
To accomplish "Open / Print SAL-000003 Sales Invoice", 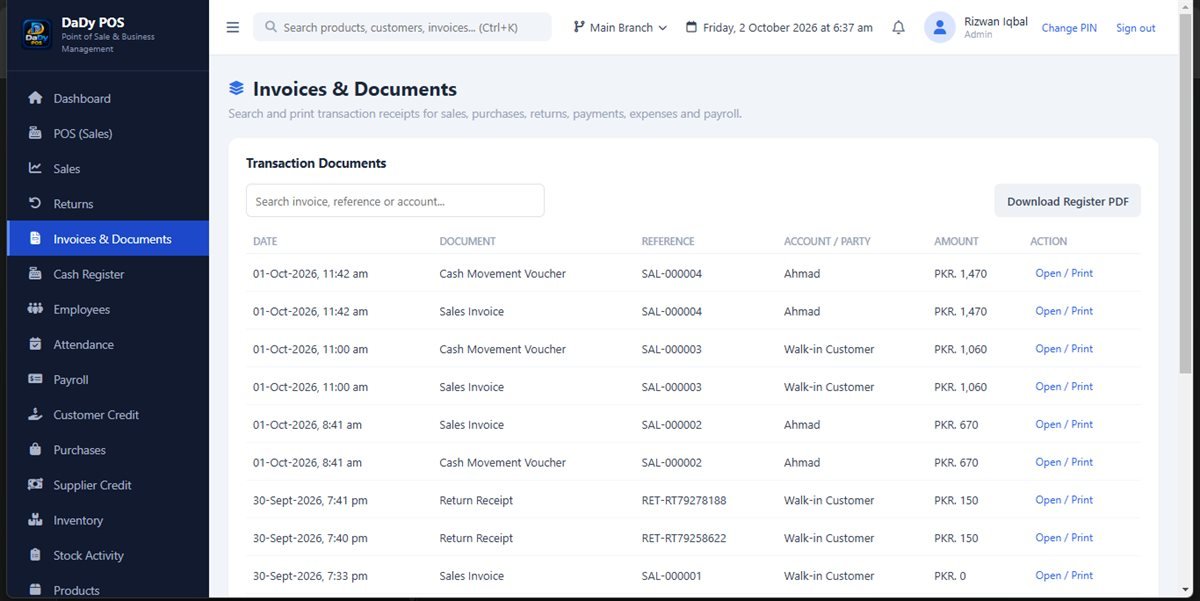I will 1064,386.
